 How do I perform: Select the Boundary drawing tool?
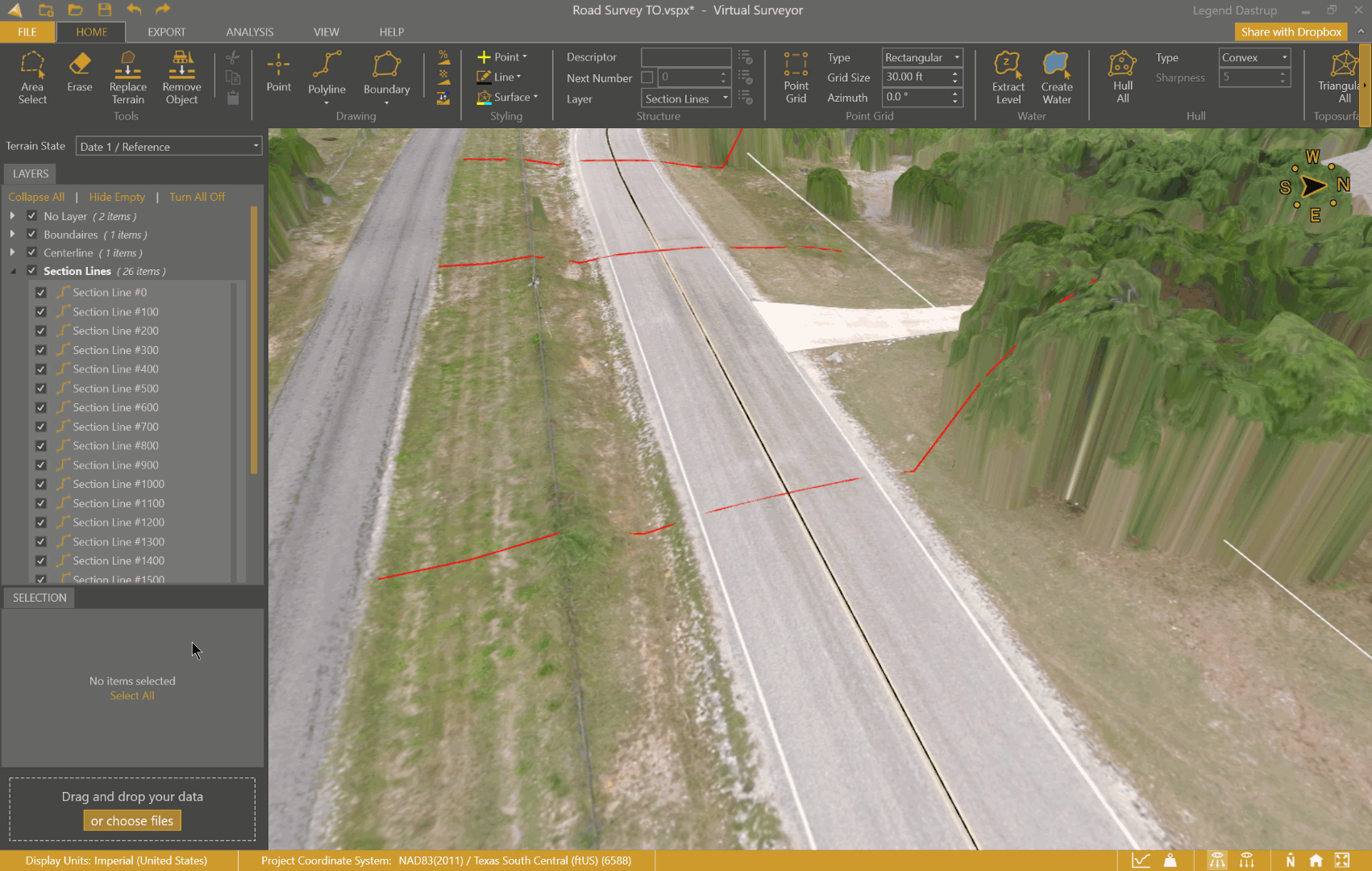386,74
